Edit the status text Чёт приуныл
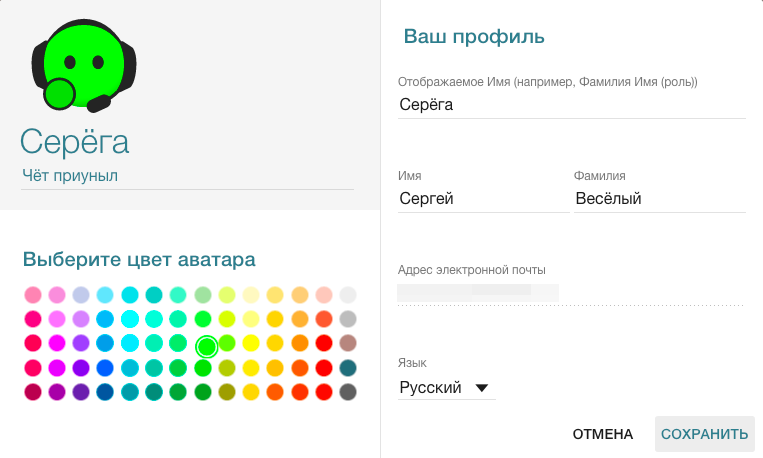Screen dimensions: 763x458 [x=188, y=176]
